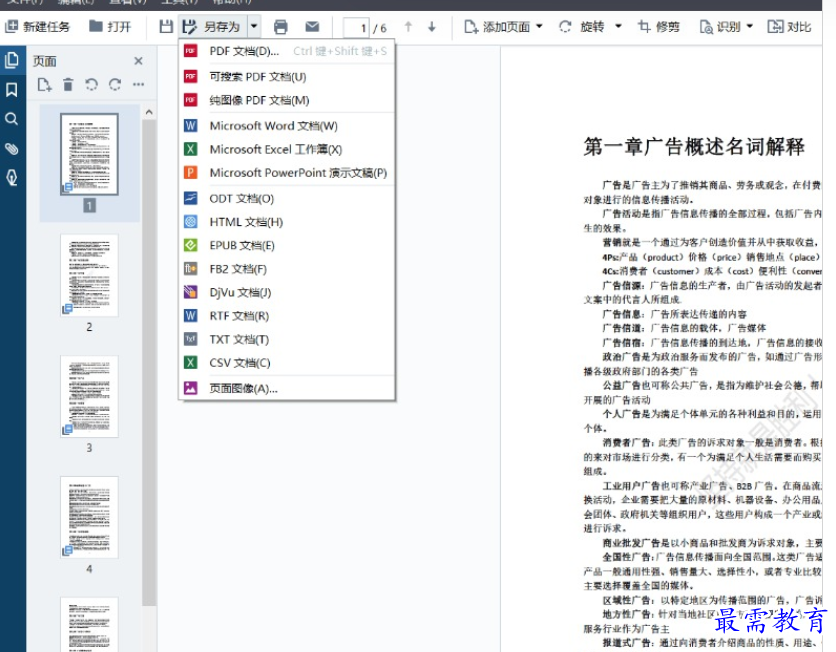Close the Pages (页面) panel
This screenshot has width=836, height=652.
pyautogui.click(x=138, y=61)
